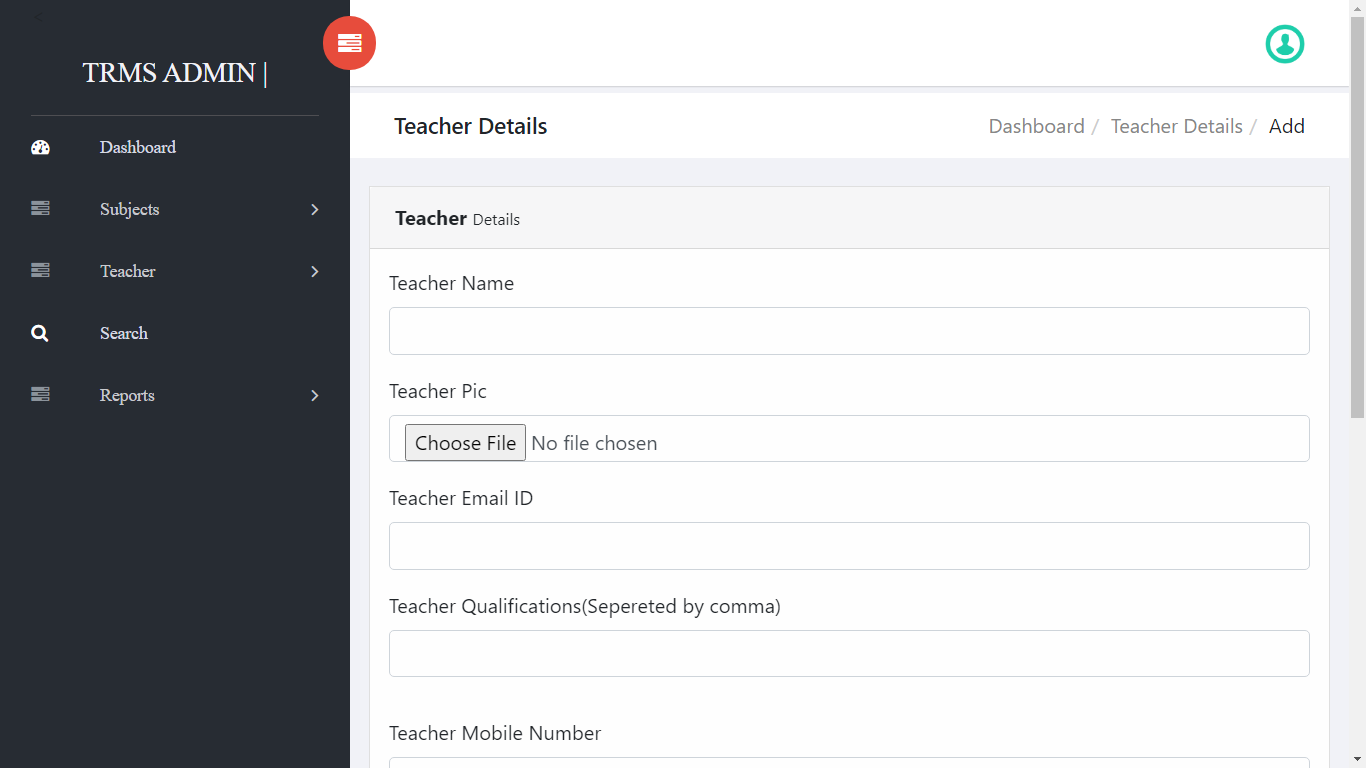Click the red circular menu toggle icon
Screen dimensions: 1366x768
[x=349, y=43]
